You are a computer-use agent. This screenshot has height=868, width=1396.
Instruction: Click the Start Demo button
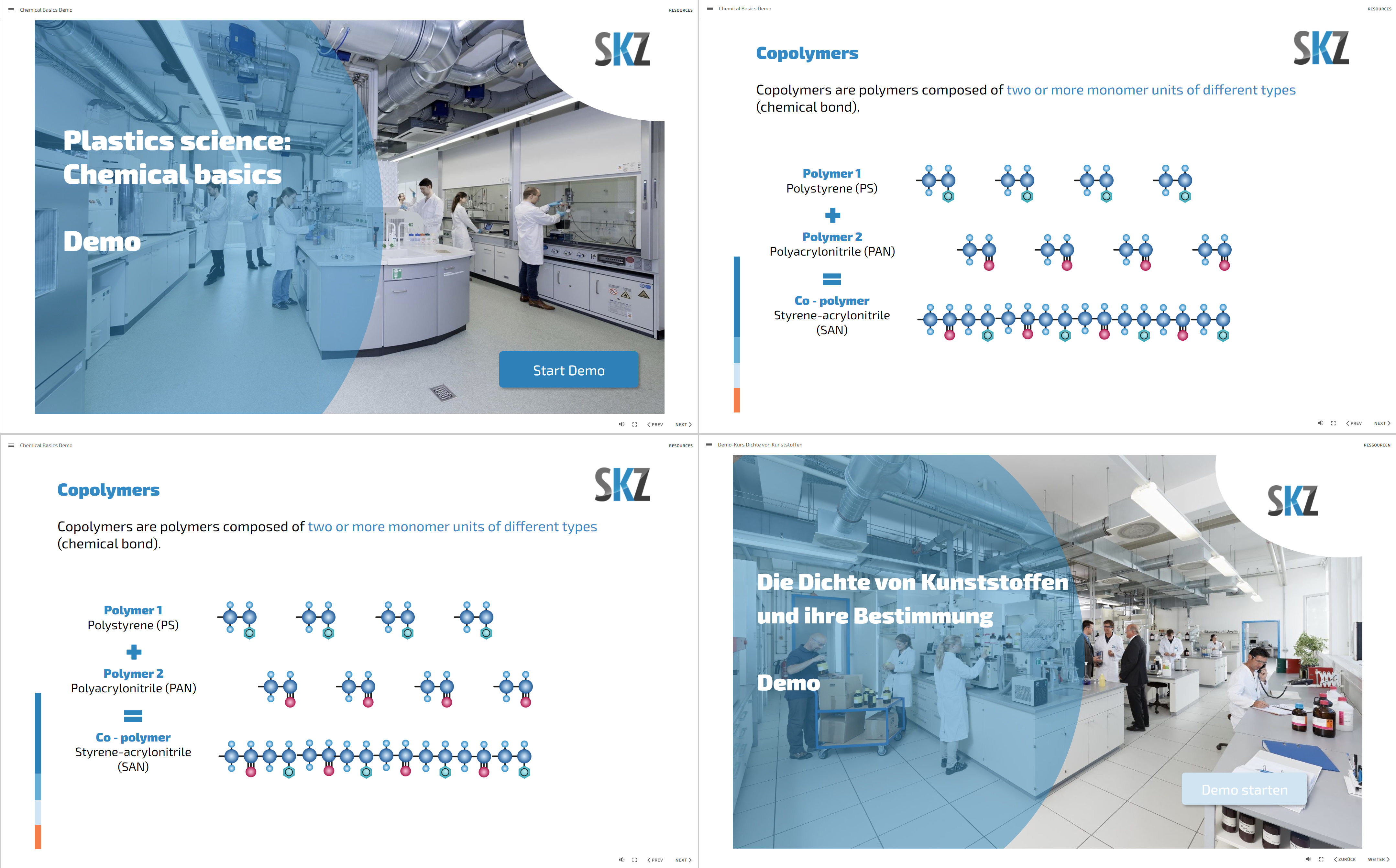point(568,370)
